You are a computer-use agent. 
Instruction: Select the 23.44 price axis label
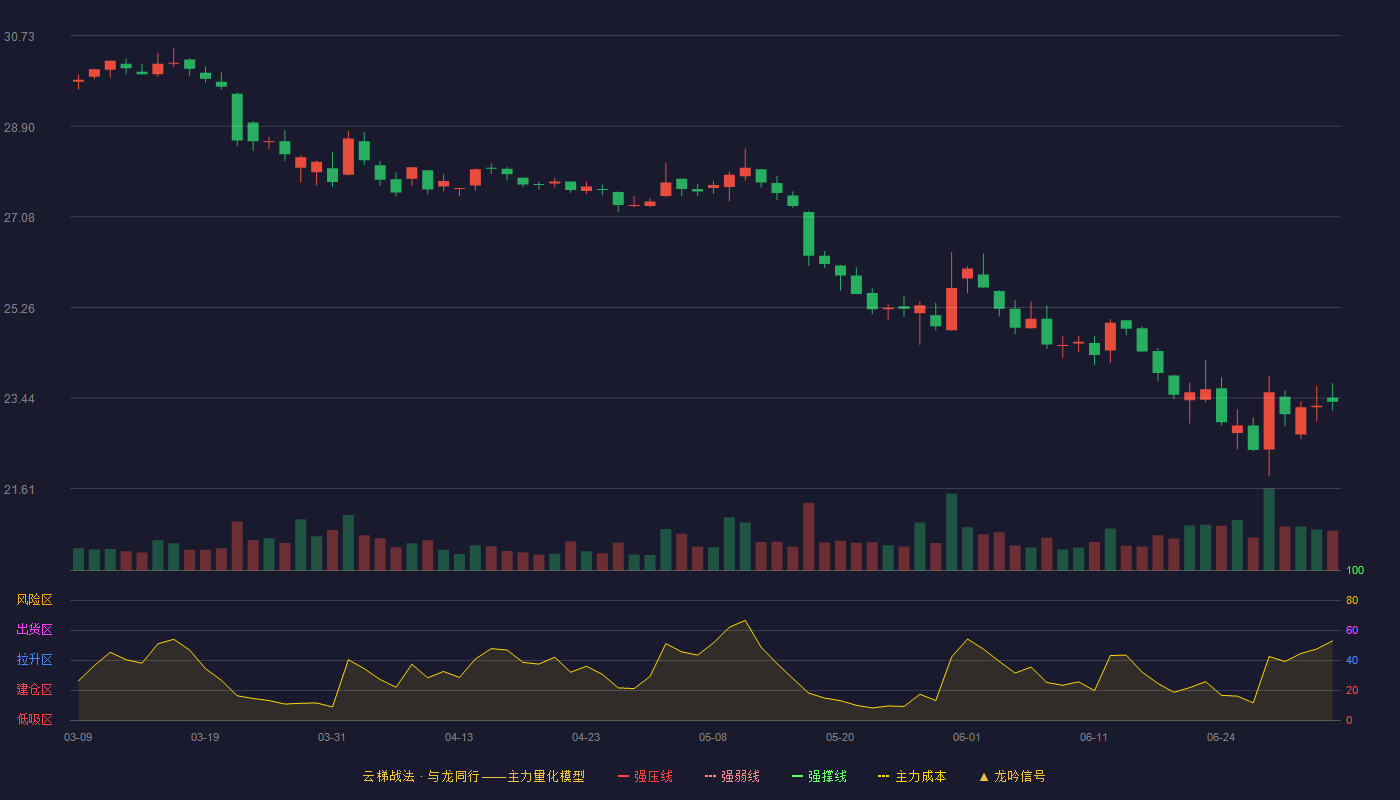click(19, 398)
